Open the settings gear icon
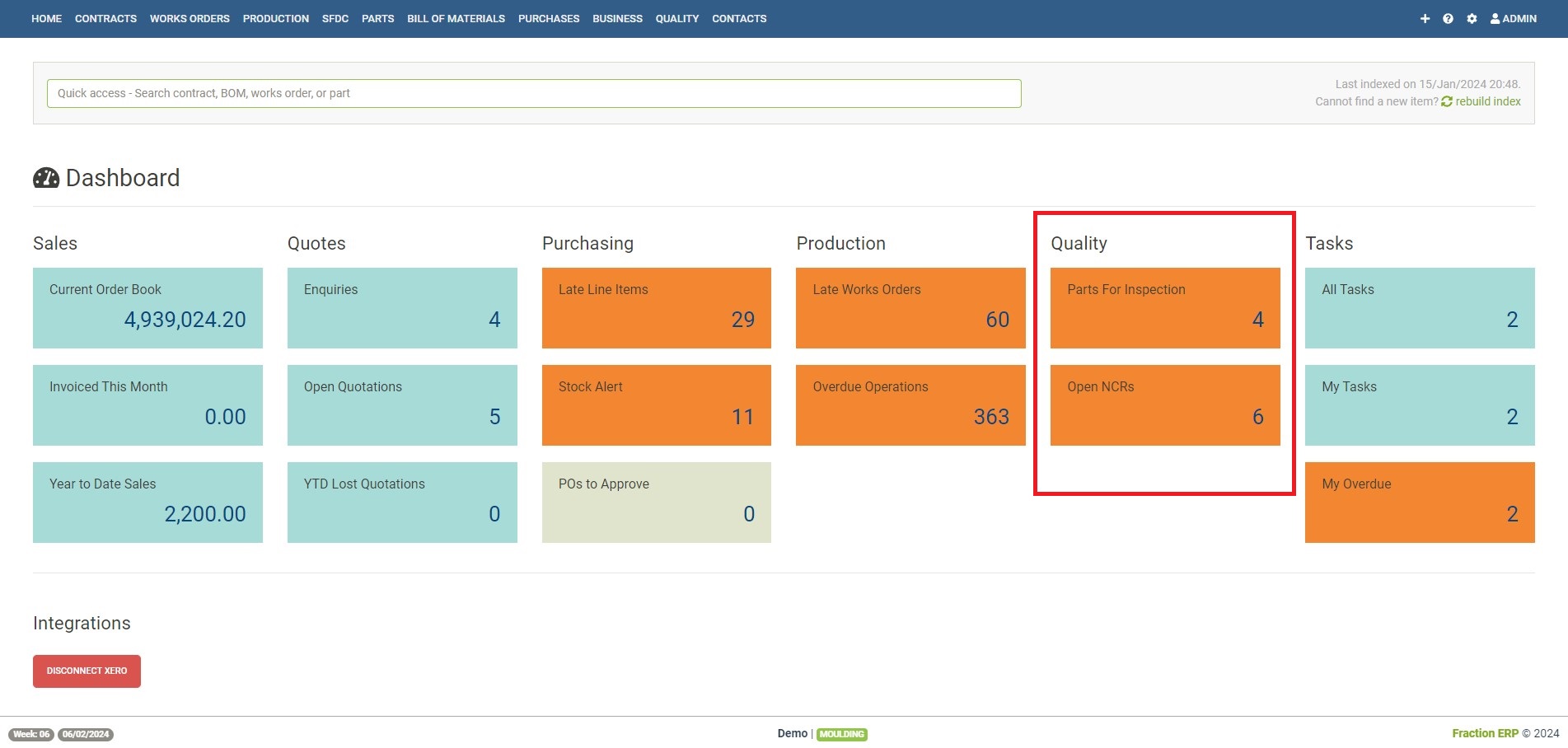The height and width of the screenshot is (748, 1568). click(x=1472, y=19)
